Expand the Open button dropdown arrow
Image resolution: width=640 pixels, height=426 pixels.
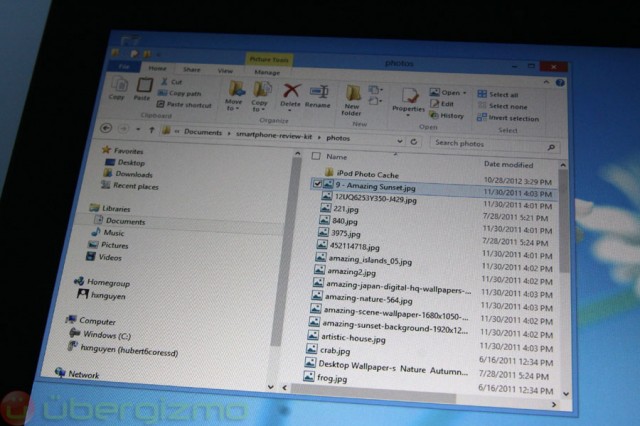pyautogui.click(x=467, y=93)
